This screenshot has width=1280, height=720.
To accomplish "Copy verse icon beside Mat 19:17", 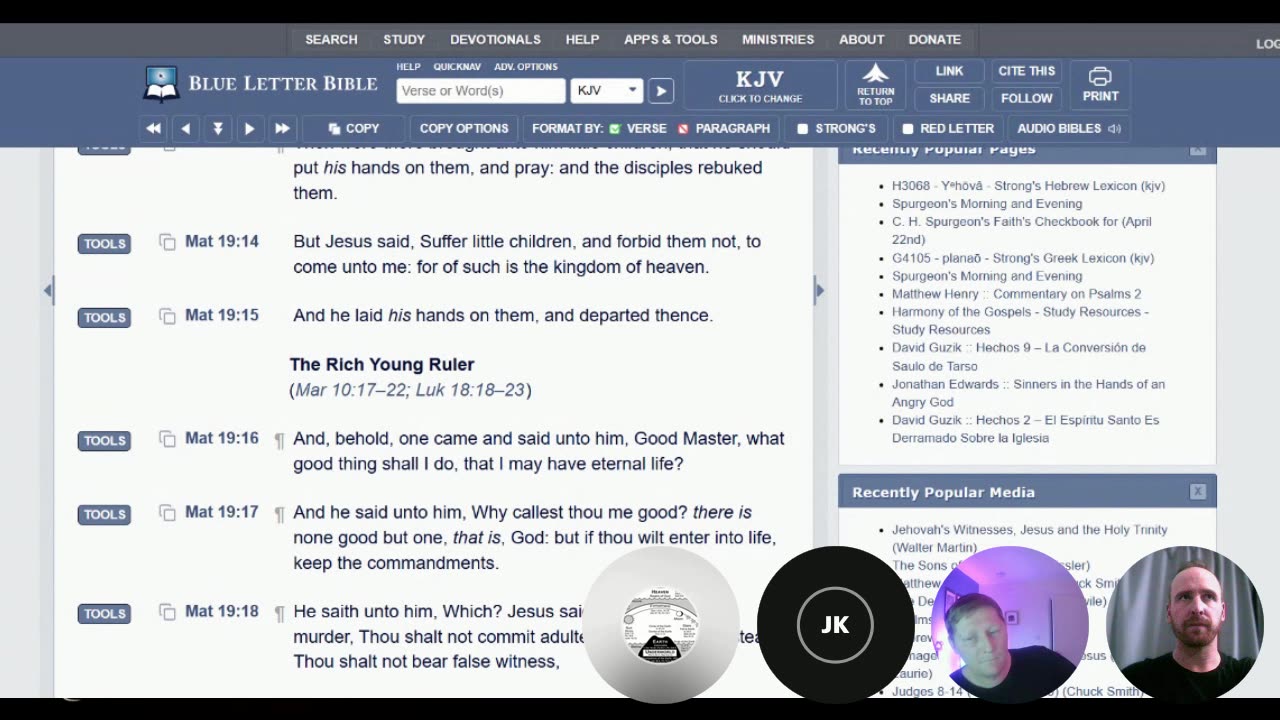I will click(167, 513).
